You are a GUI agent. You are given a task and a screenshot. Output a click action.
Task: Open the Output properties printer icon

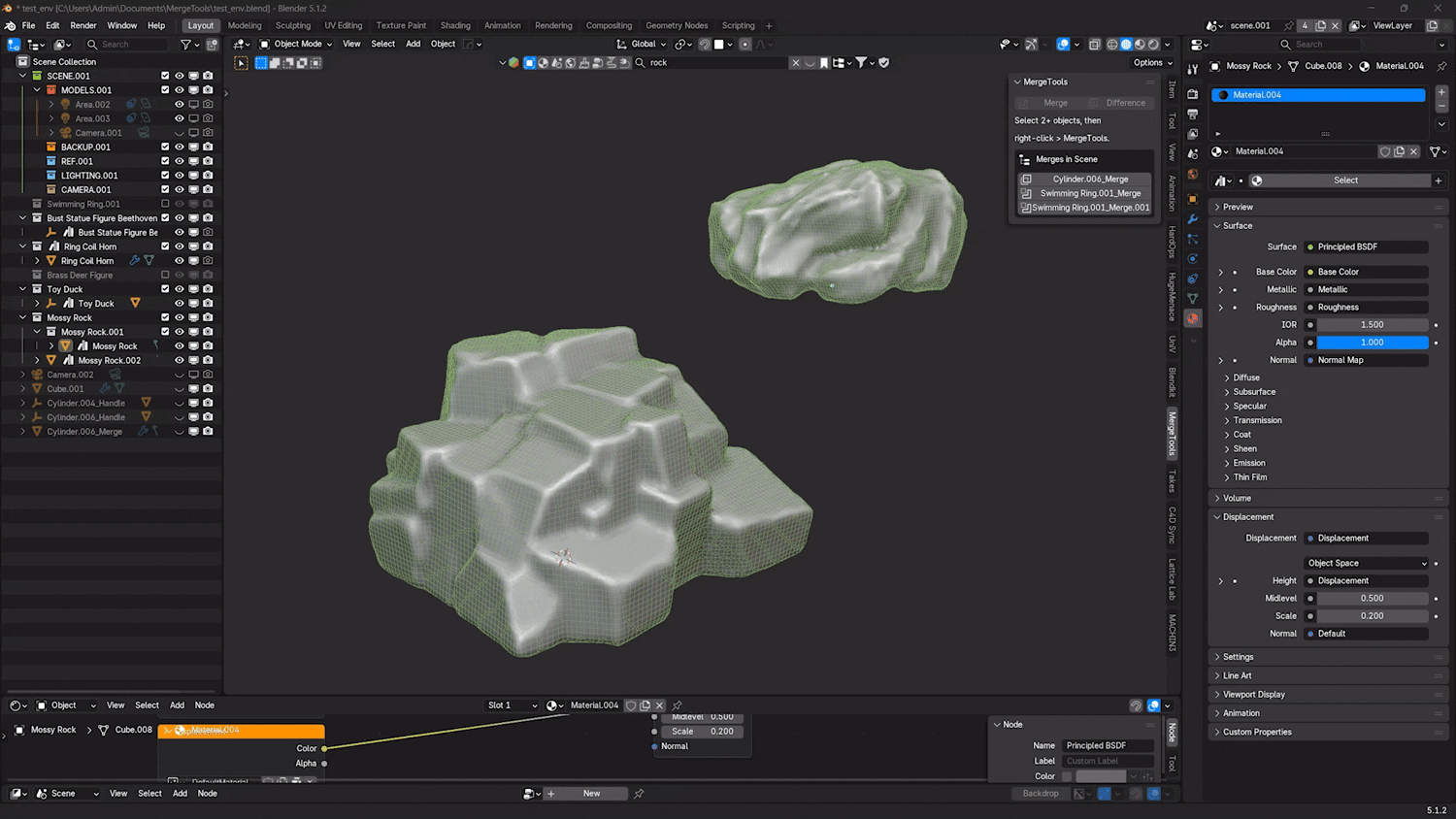[x=1193, y=114]
